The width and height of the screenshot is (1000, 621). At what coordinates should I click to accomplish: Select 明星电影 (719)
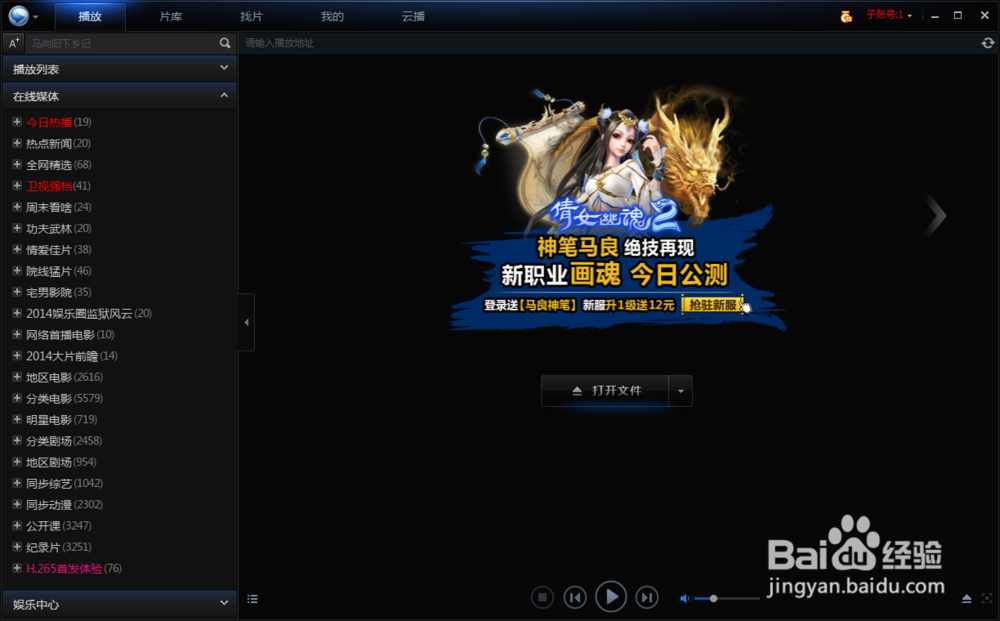(x=61, y=420)
